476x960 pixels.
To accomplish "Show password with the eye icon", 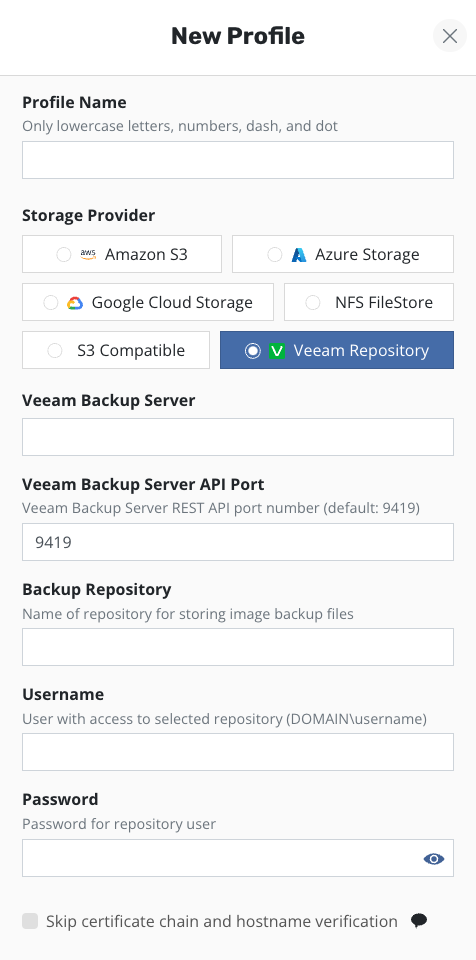I will tap(434, 859).
